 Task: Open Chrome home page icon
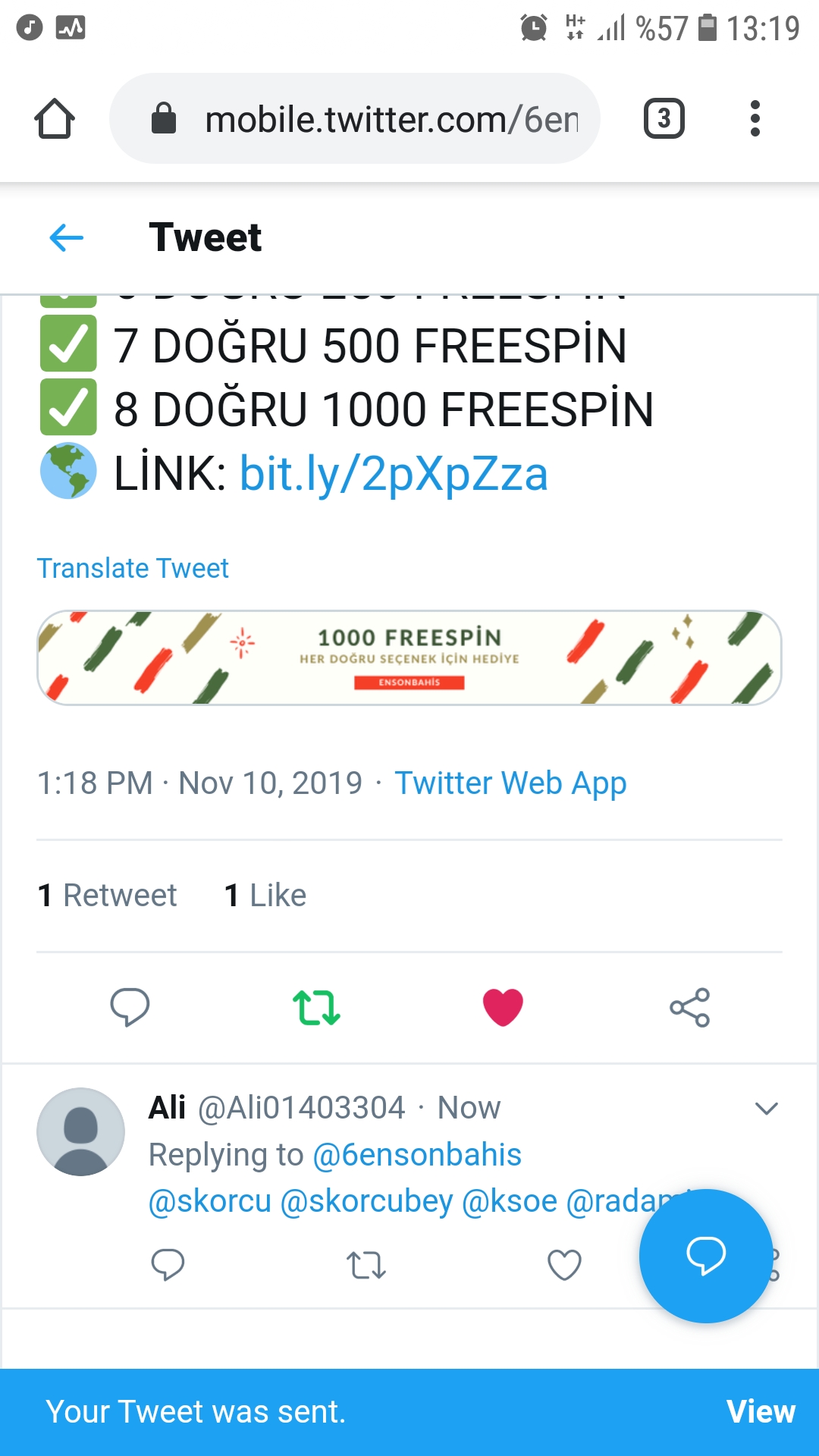[55, 119]
